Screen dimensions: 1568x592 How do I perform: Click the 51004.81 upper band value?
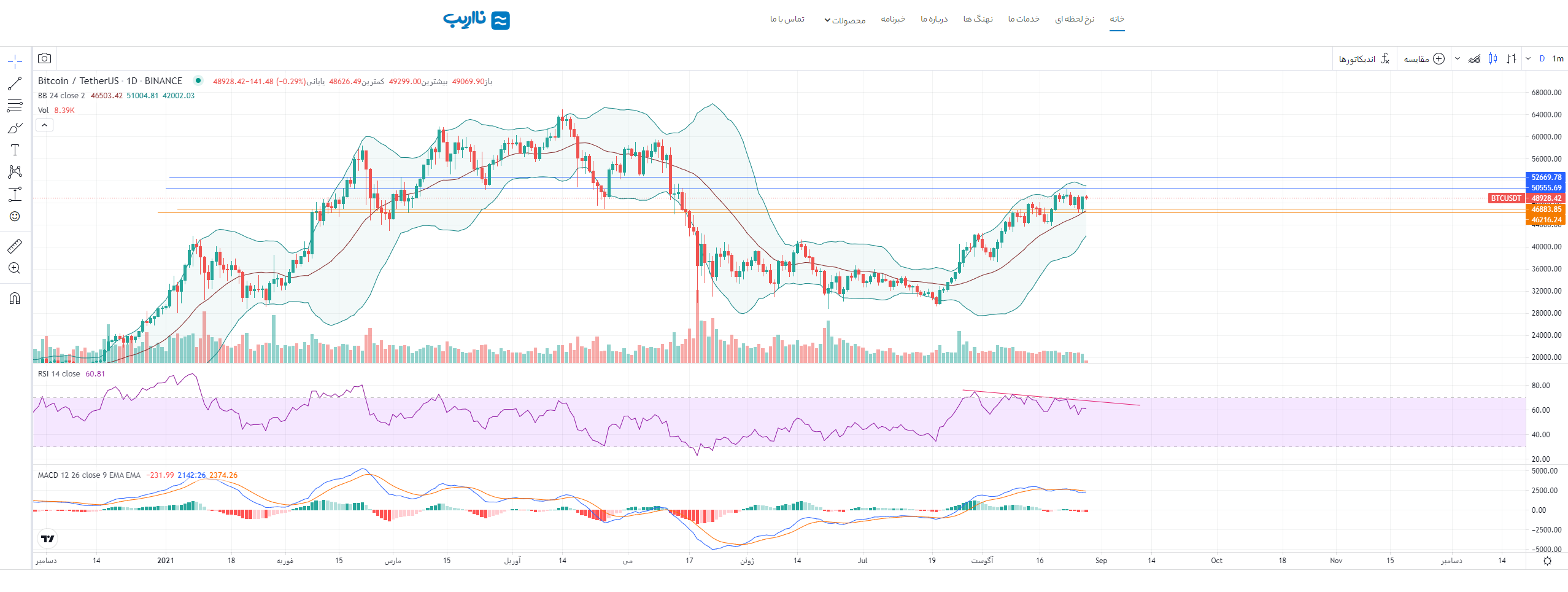tap(142, 96)
